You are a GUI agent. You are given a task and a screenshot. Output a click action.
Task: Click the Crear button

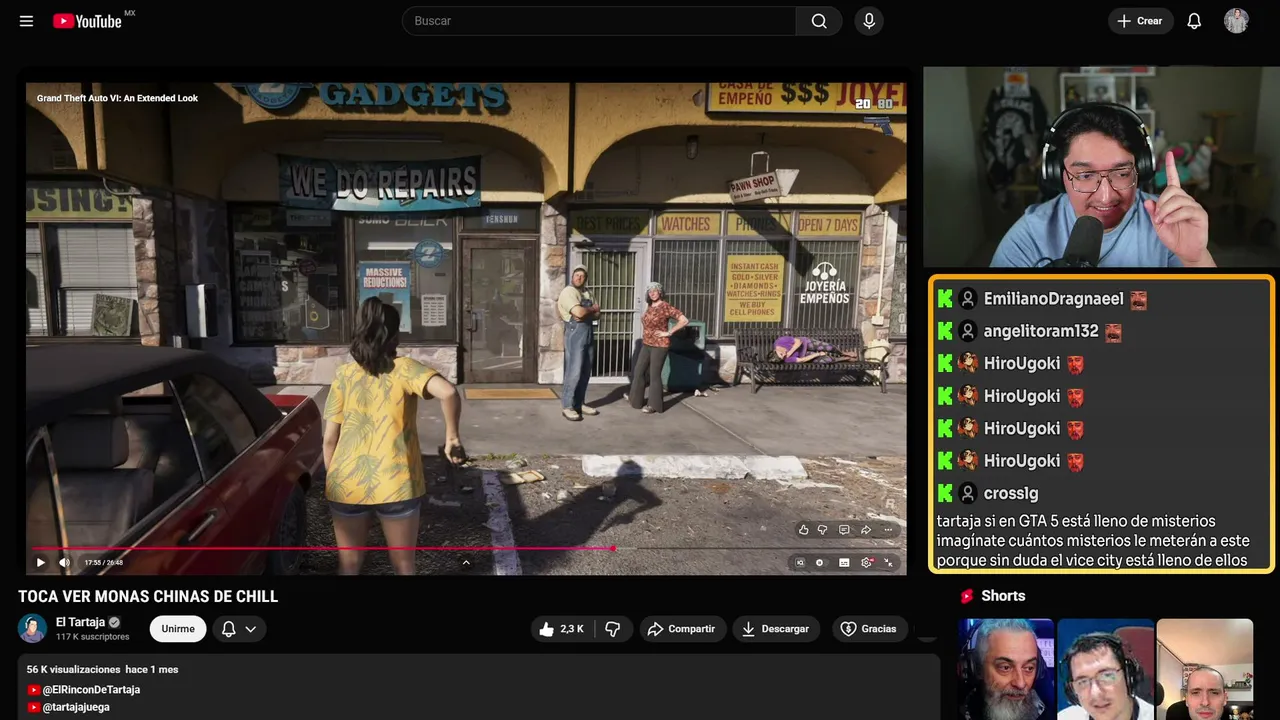[x=1140, y=21]
